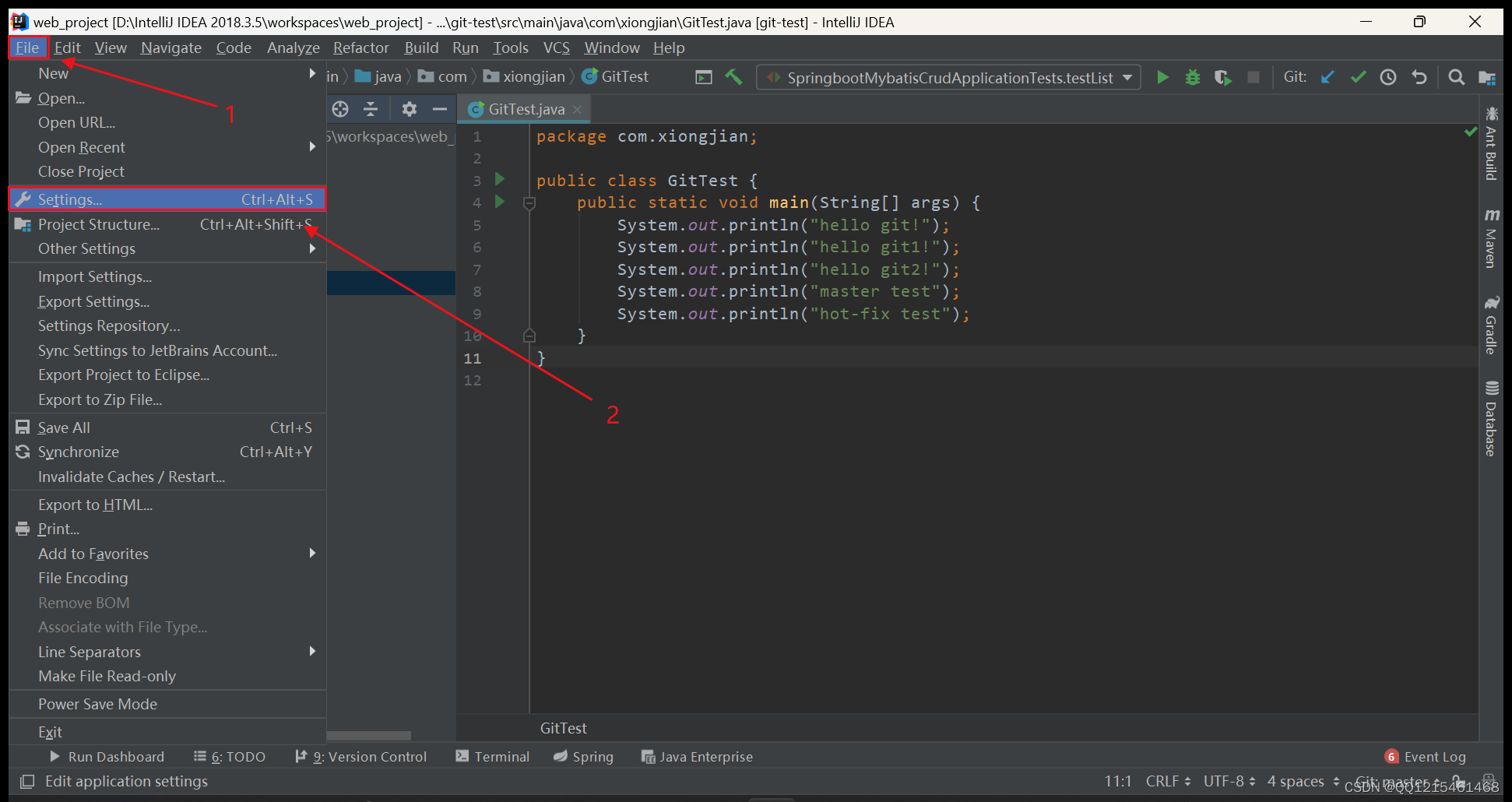The image size is (1512, 802).
Task: Open run configuration dropdown SpringbootMybatisCrudApplicationTests.testList
Action: [x=949, y=77]
